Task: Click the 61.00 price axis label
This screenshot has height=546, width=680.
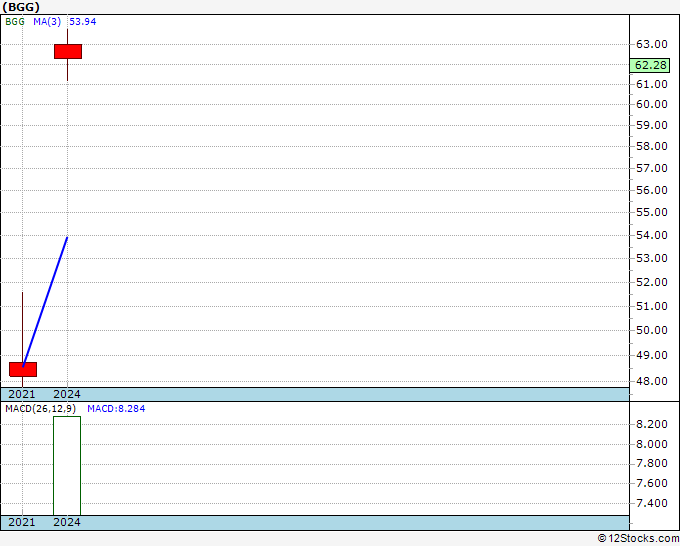Action: 651,84
